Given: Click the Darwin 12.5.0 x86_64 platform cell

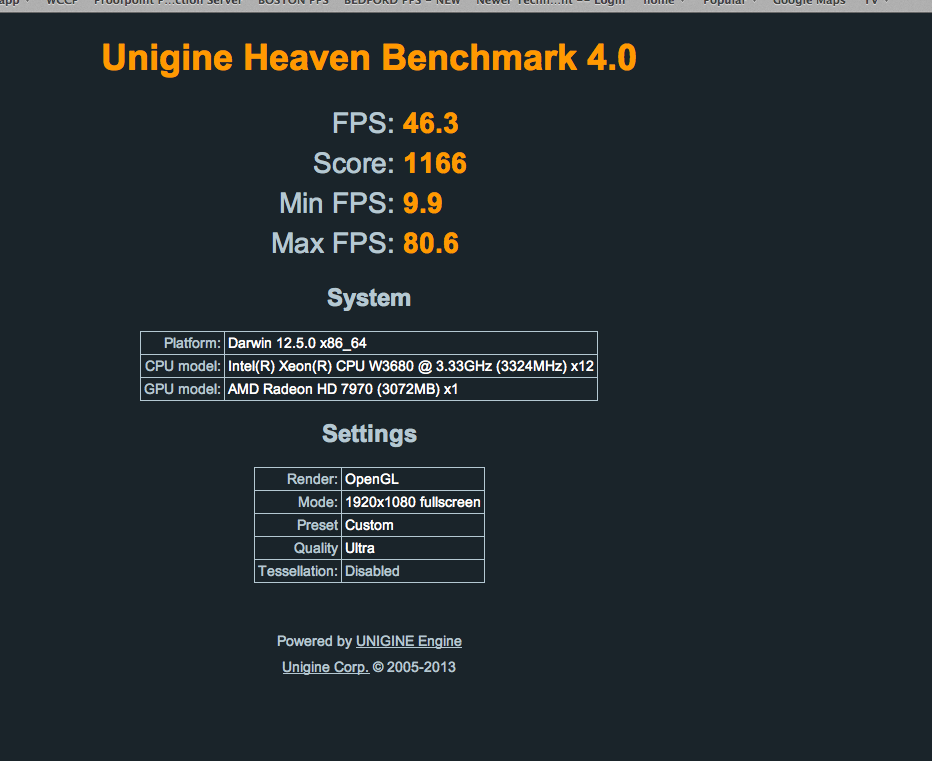Looking at the screenshot, I should 411,343.
